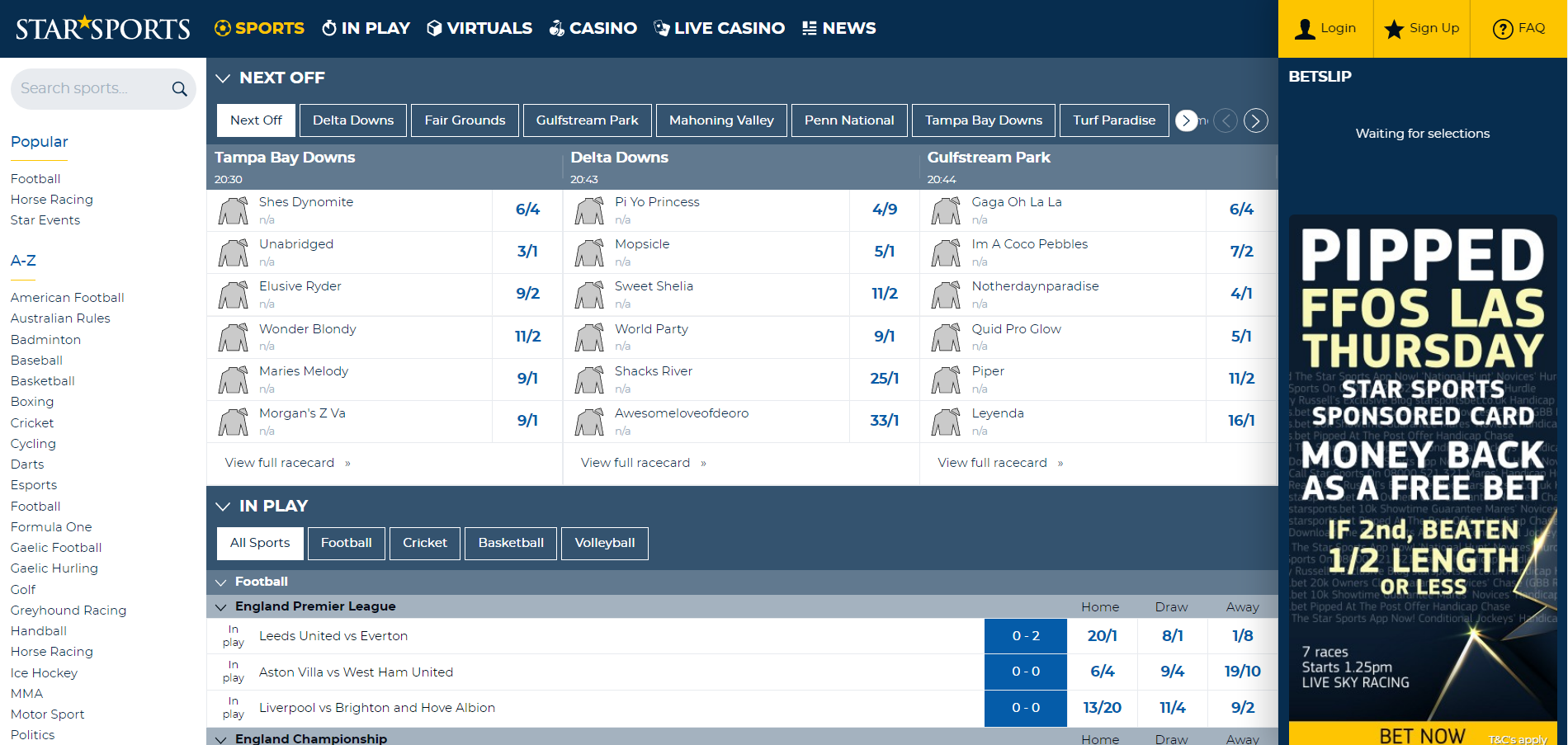Click the Sweet Shelia jockey silk icon
The height and width of the screenshot is (745, 1568).
click(589, 295)
